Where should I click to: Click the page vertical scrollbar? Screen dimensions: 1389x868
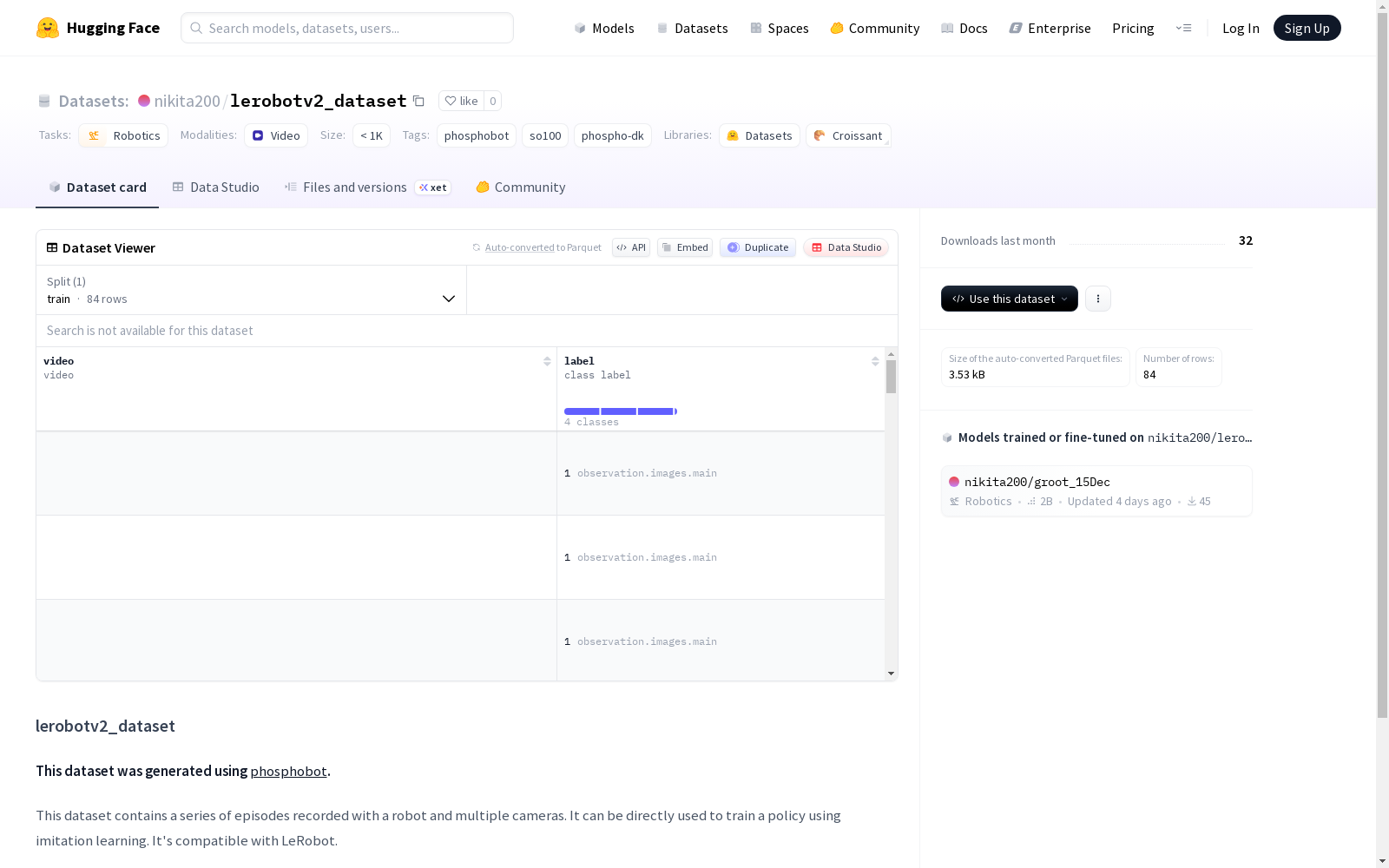(x=1382, y=365)
